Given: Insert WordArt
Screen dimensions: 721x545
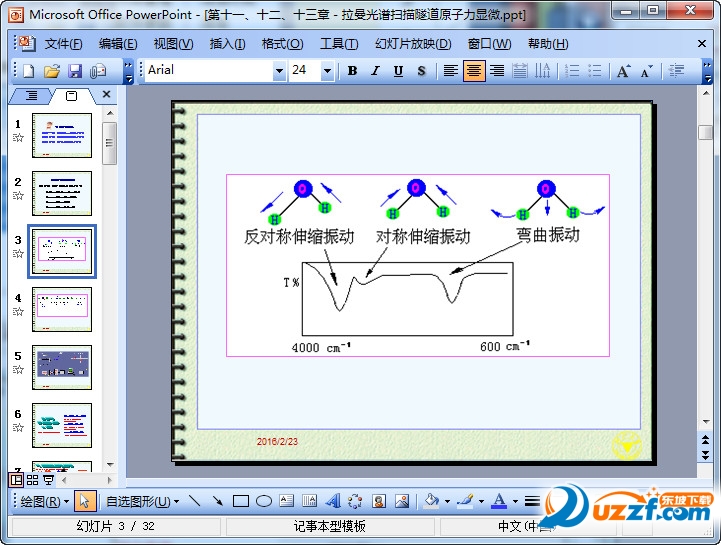Looking at the screenshot, I should (333, 501).
